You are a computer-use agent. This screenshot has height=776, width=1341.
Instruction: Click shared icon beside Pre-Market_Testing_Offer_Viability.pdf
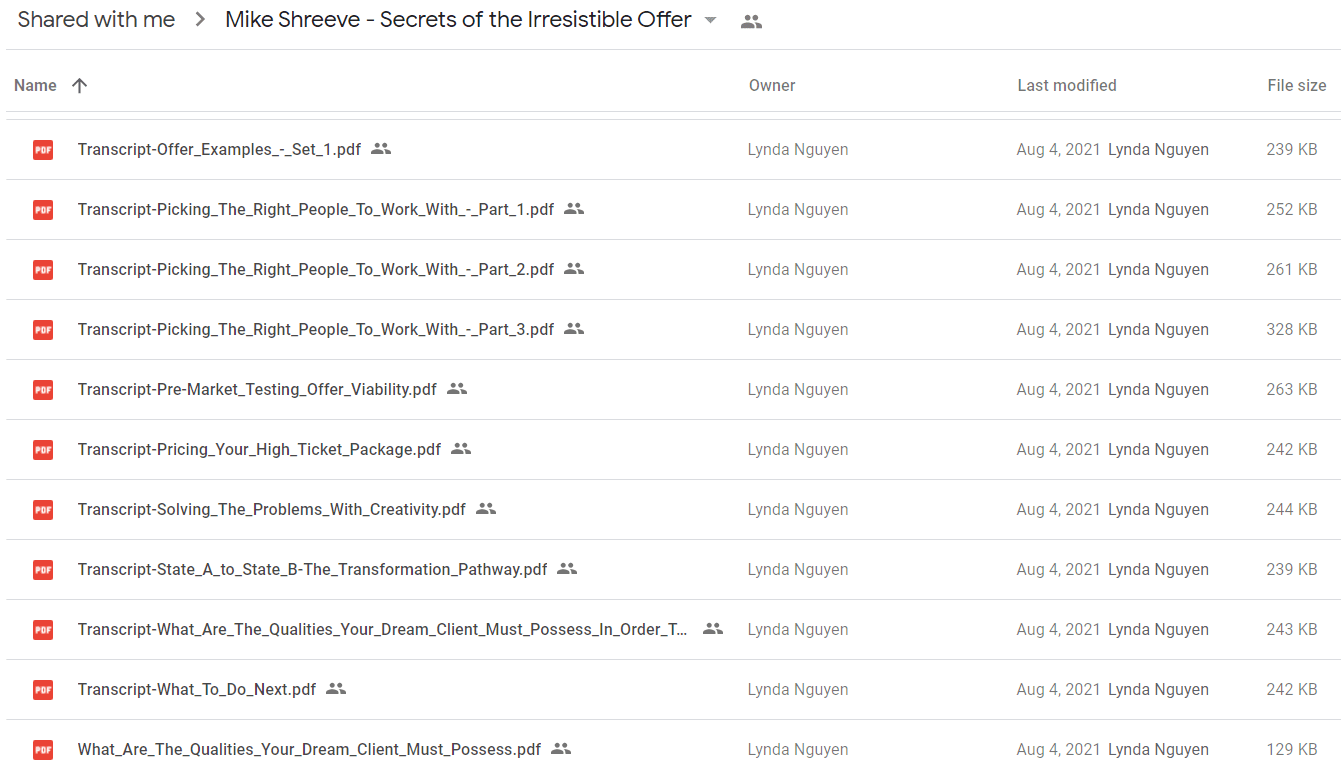click(x=457, y=389)
